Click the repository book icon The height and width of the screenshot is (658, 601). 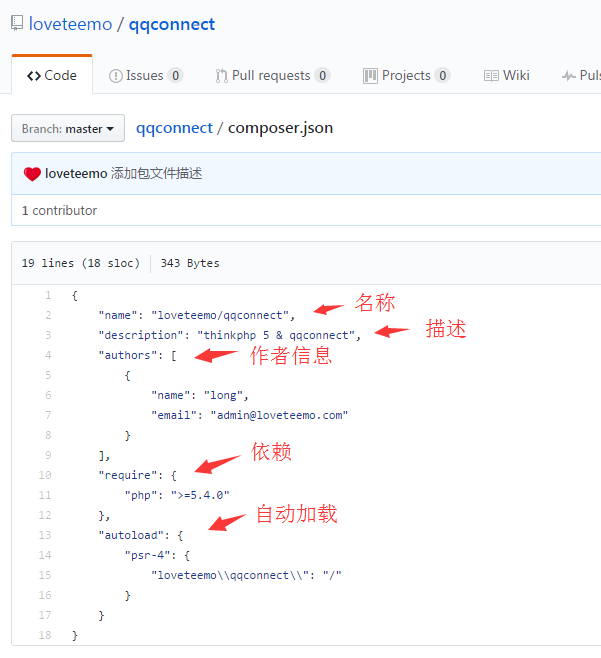click(x=17, y=24)
